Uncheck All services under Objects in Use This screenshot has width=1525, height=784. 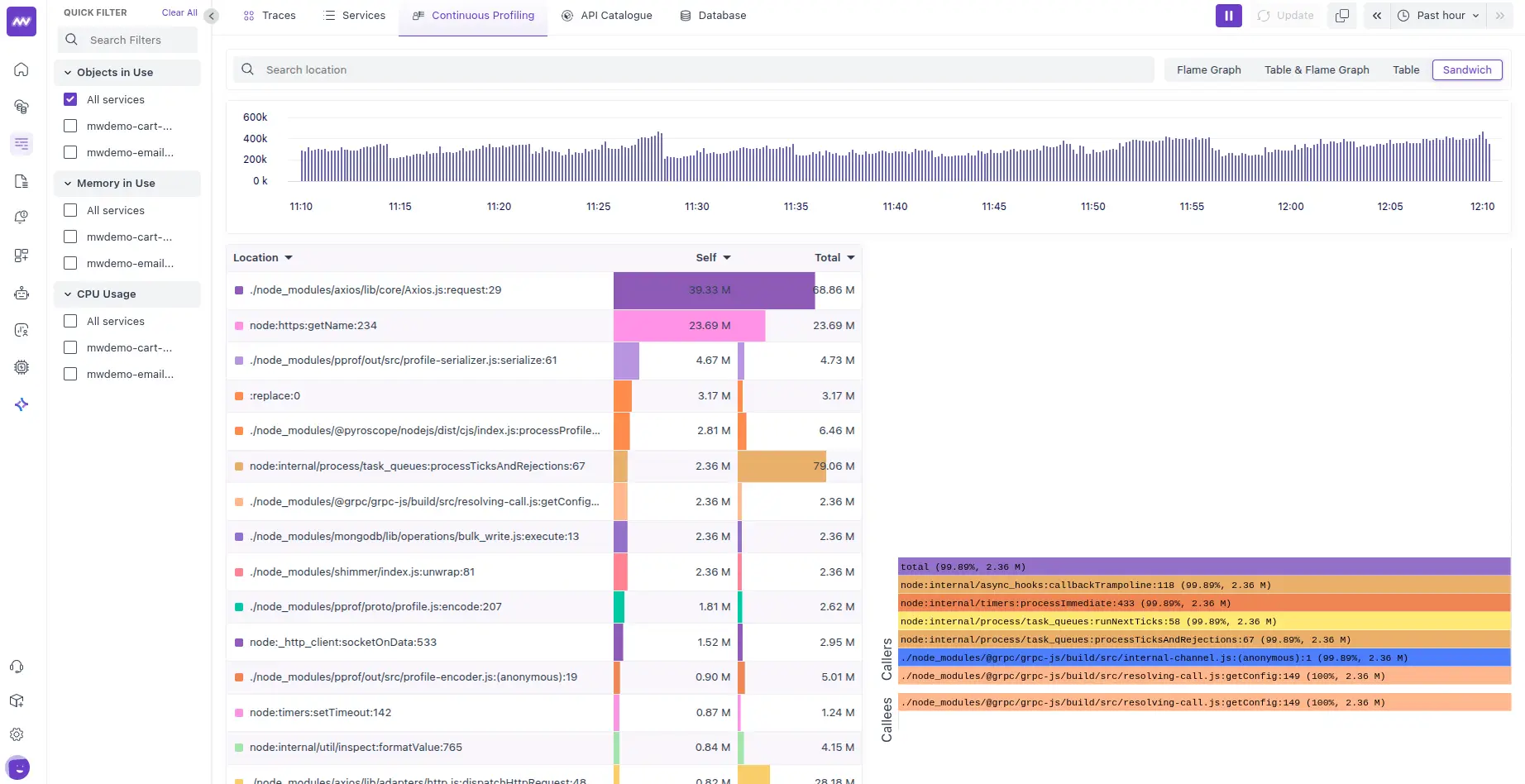click(70, 99)
